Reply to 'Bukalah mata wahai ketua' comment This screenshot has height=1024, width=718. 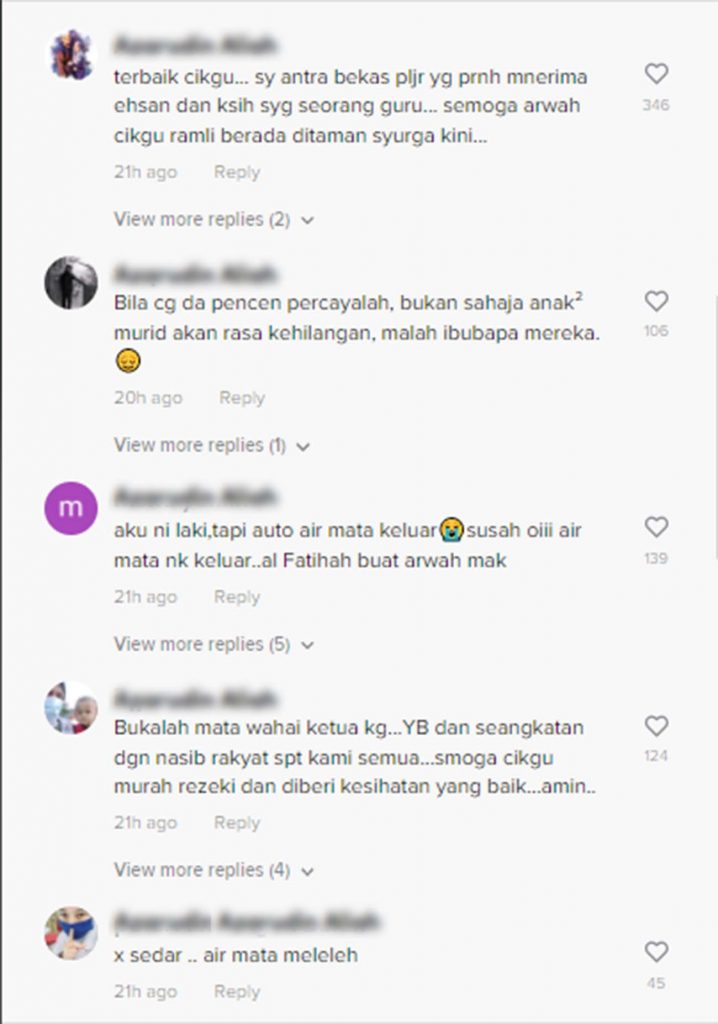(237, 823)
